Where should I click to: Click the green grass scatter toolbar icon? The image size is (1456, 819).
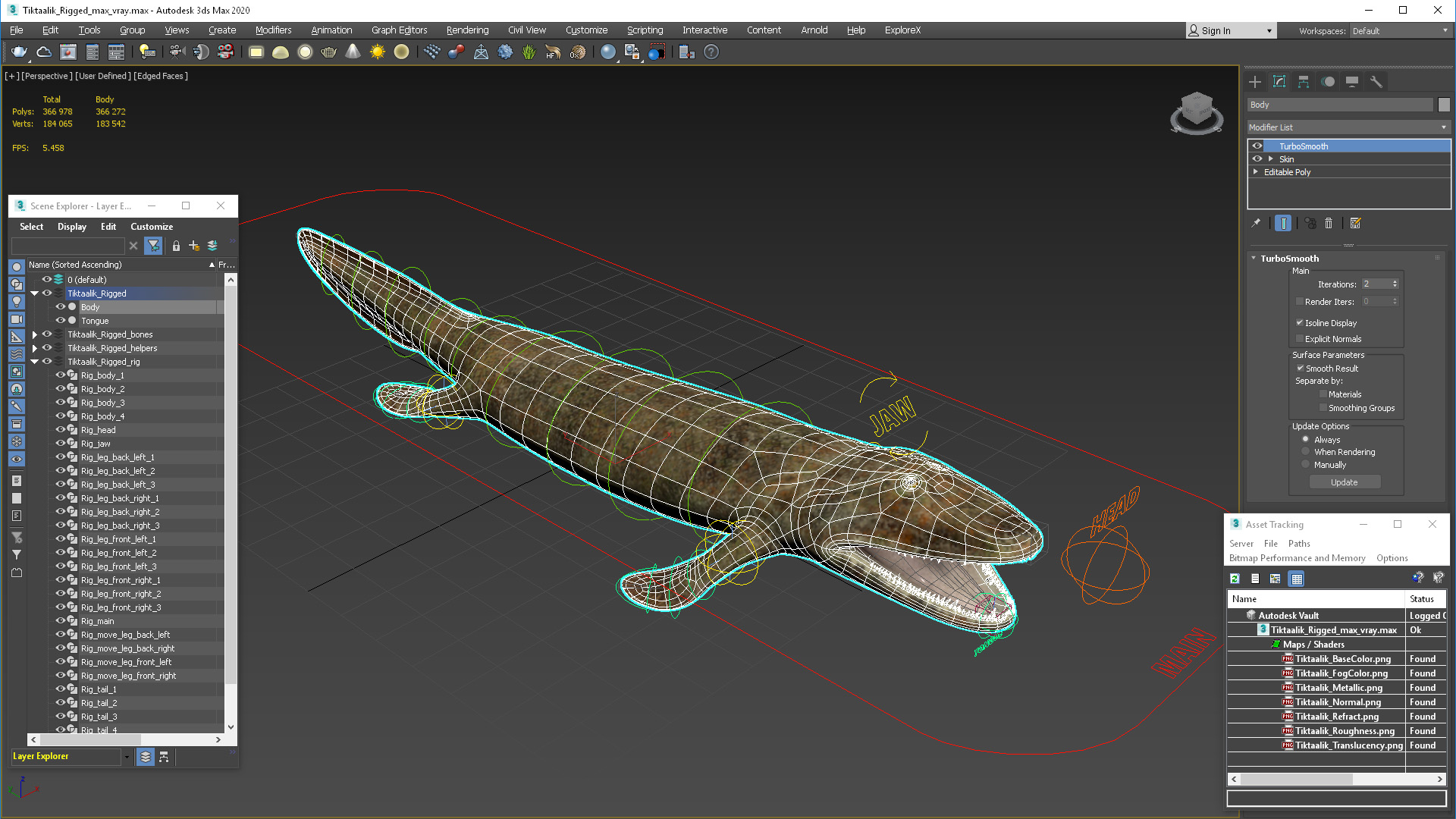pyautogui.click(x=529, y=52)
